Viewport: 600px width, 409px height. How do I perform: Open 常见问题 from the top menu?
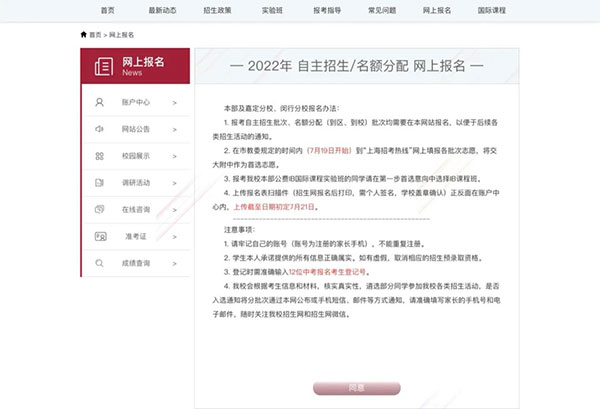click(381, 9)
